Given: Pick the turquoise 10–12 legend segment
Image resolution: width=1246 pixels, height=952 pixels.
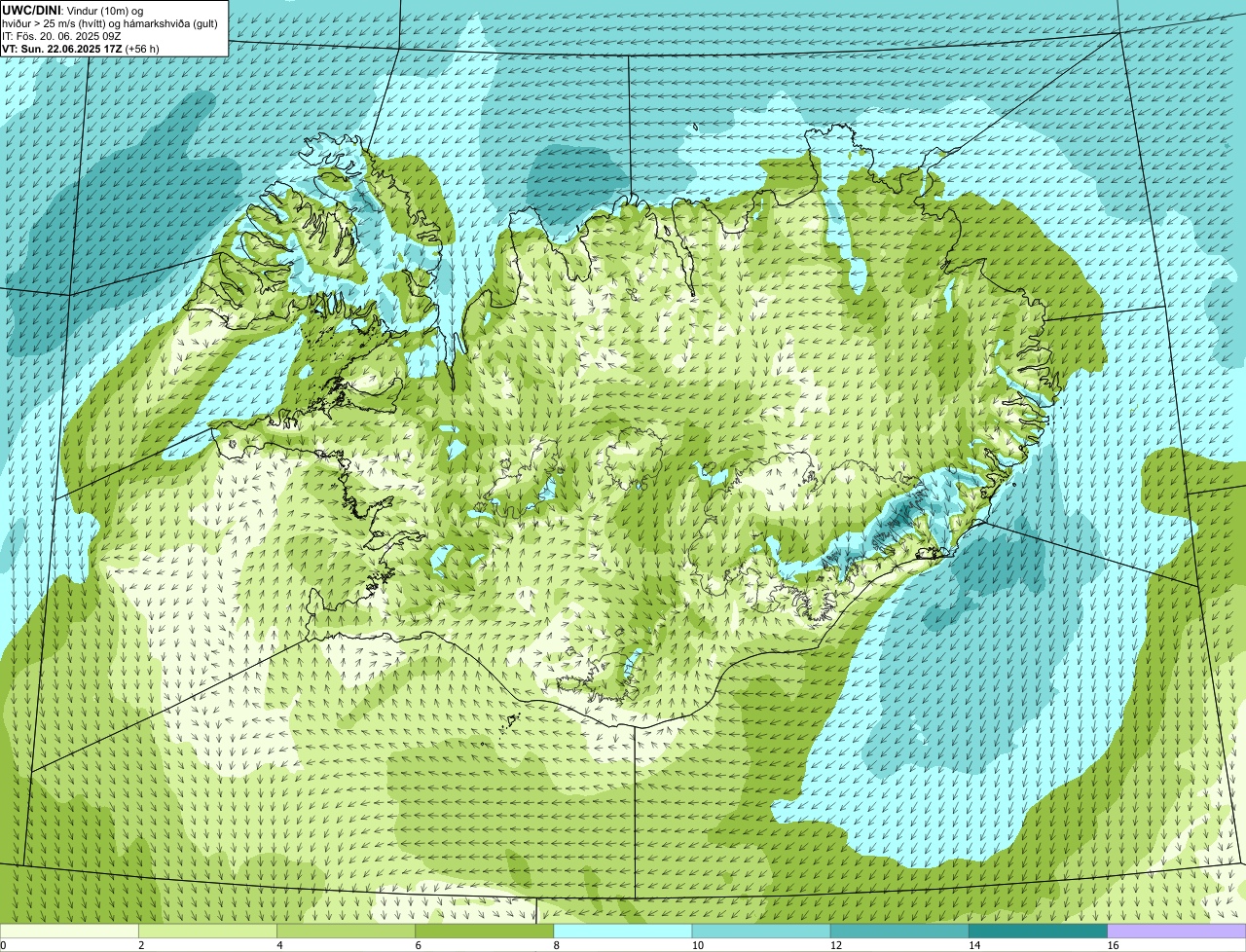Looking at the screenshot, I should [761, 931].
